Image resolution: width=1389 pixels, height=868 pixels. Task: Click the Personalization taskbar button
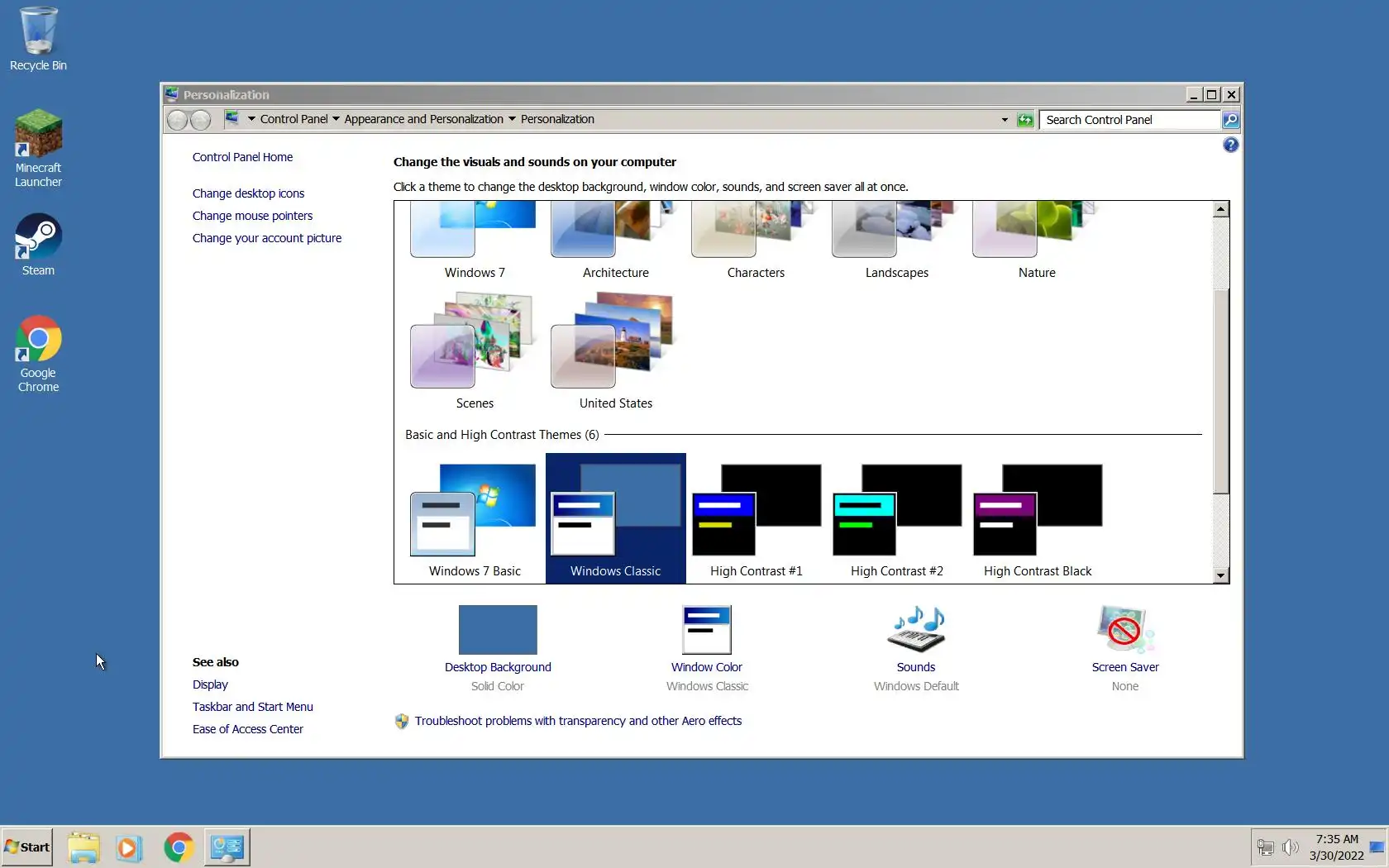coord(227,847)
